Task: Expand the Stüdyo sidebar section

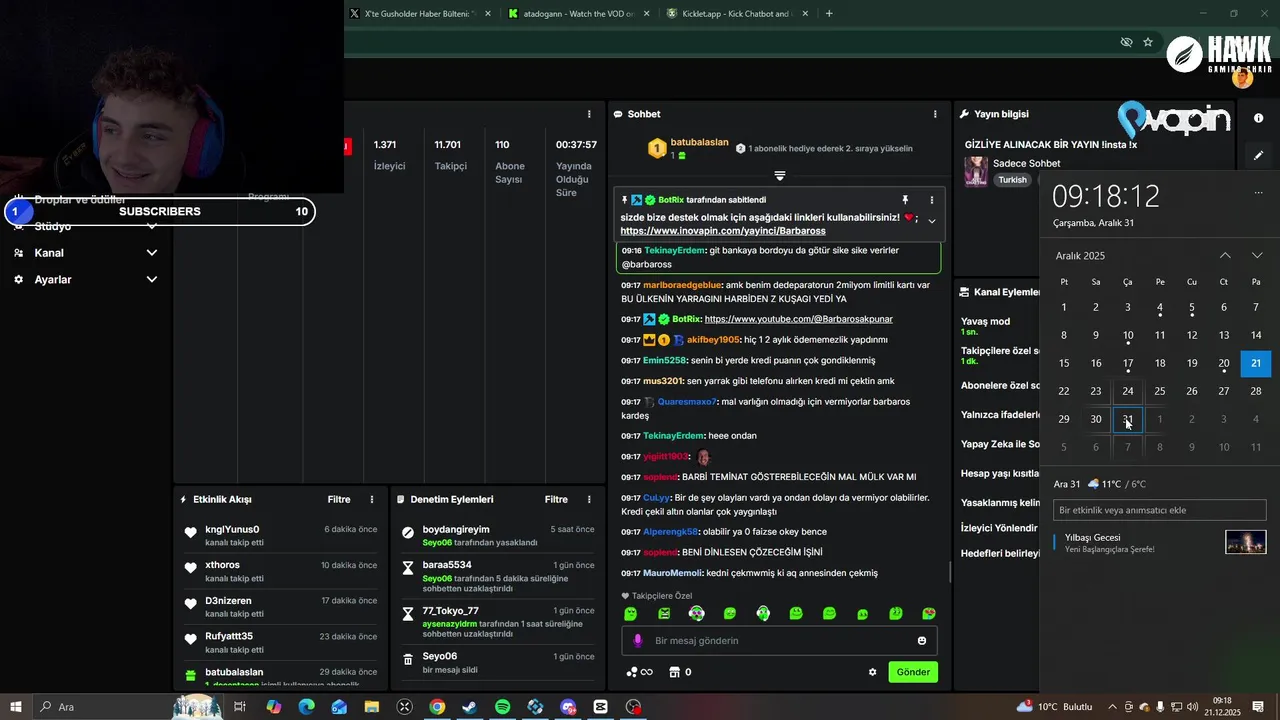Action: pyautogui.click(x=85, y=226)
